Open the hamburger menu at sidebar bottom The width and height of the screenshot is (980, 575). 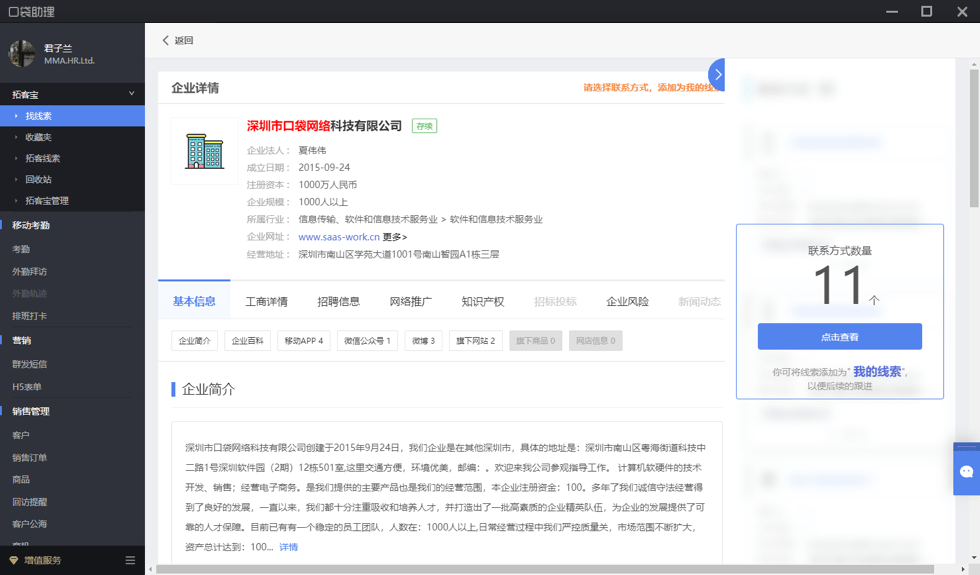click(x=130, y=561)
